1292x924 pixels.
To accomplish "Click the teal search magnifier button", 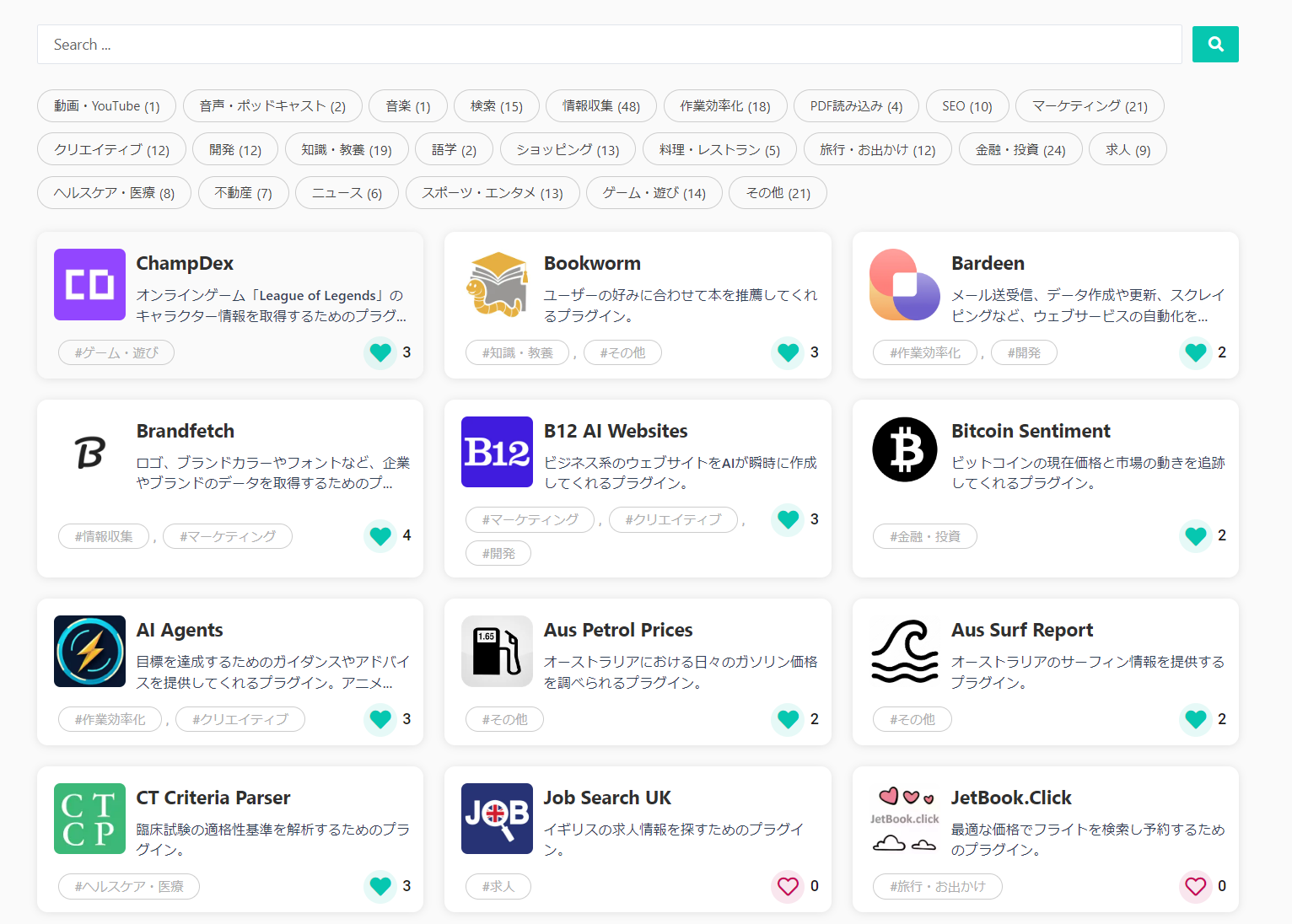I will (x=1215, y=44).
